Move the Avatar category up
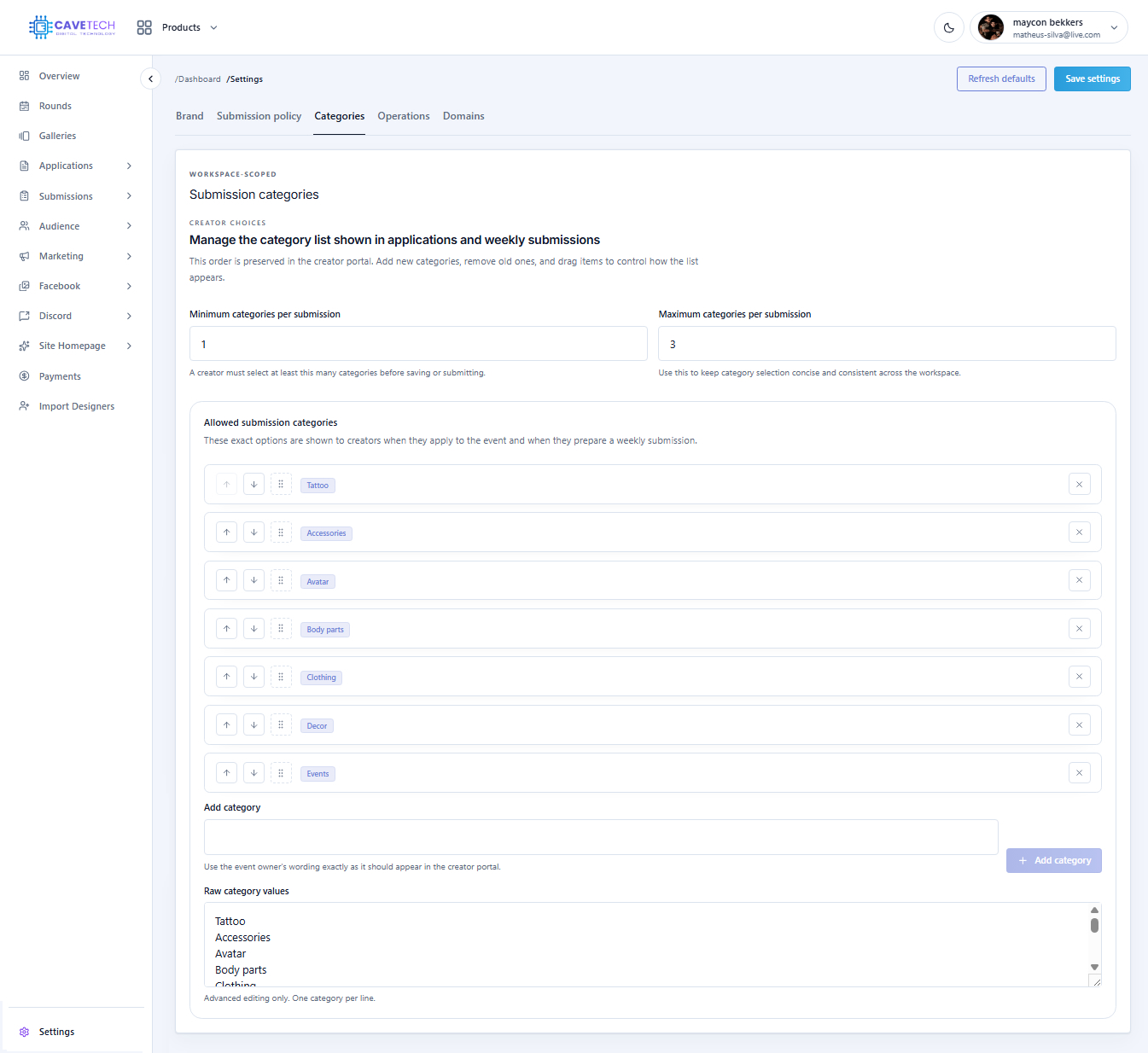 (226, 580)
